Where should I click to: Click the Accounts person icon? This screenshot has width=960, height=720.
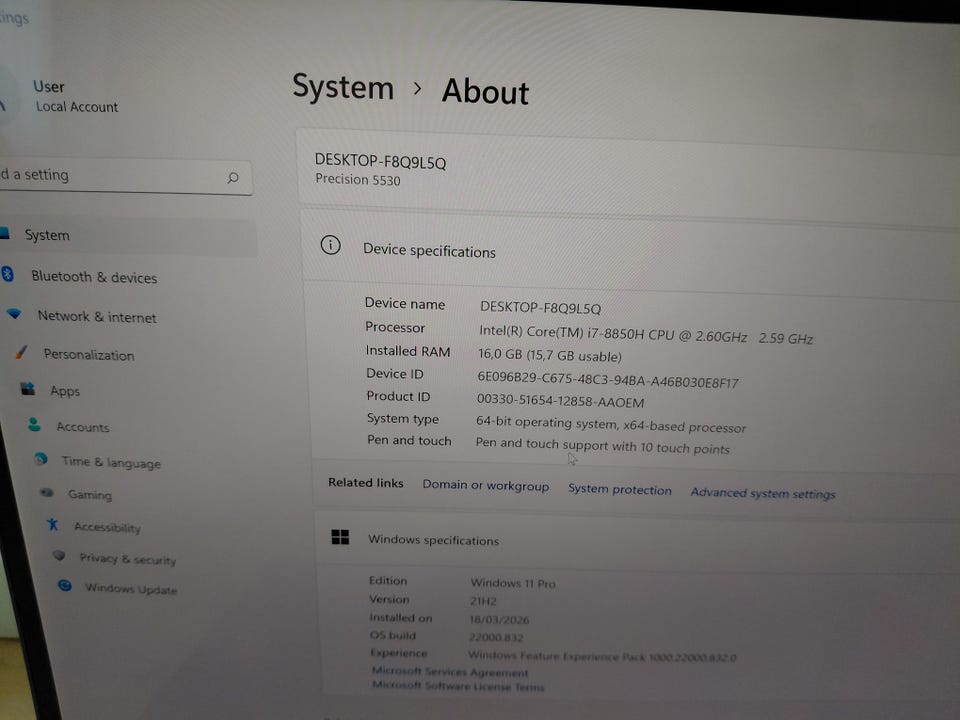pyautogui.click(x=34, y=424)
